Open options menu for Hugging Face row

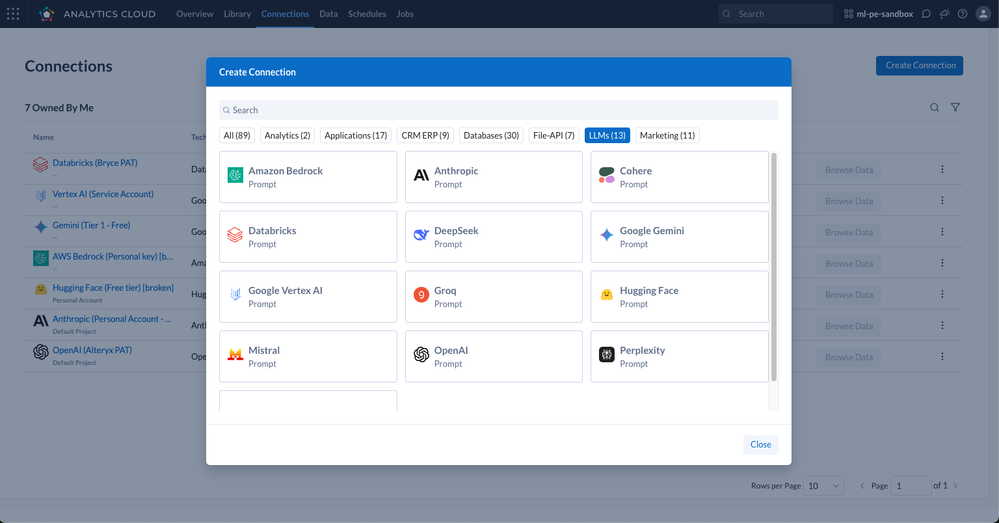pyautogui.click(x=942, y=294)
